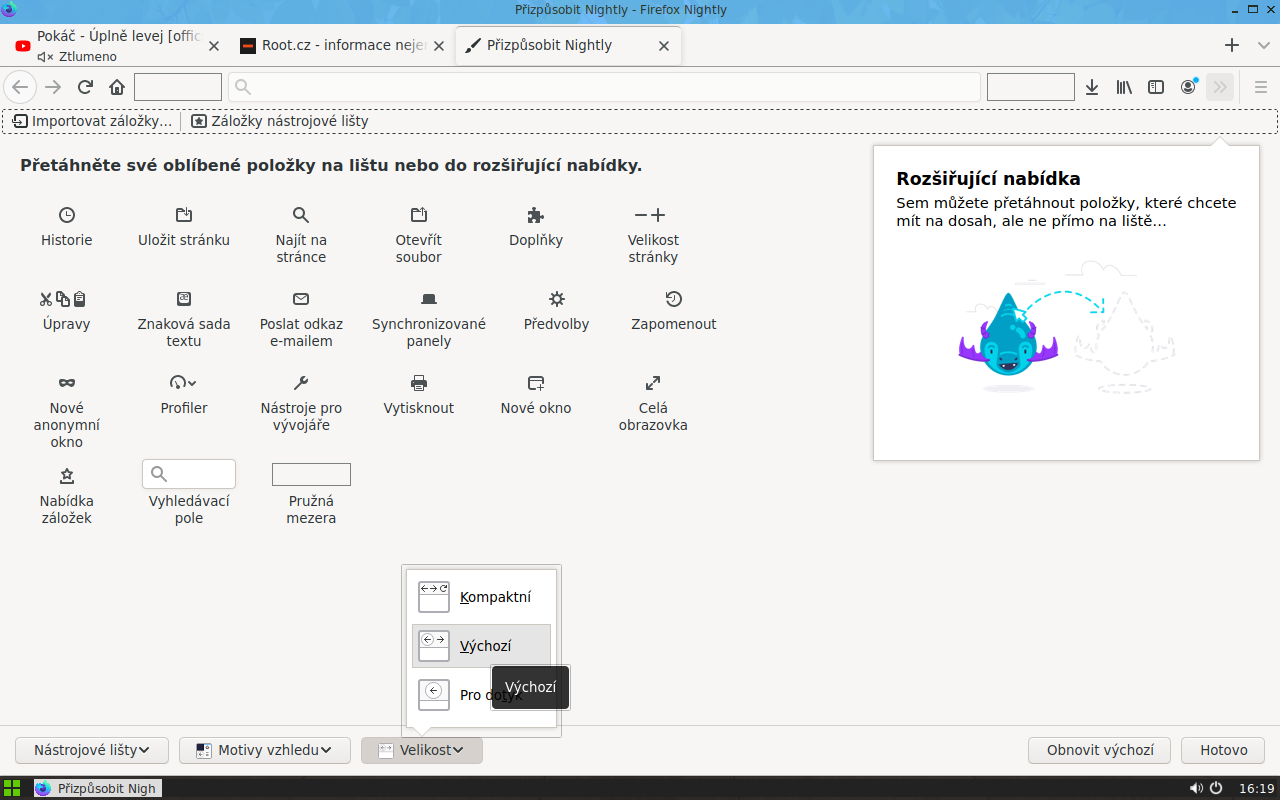Click the Přizpůsobit Nigh taskbar window button
The width and height of the screenshot is (1280, 800).
click(97, 788)
